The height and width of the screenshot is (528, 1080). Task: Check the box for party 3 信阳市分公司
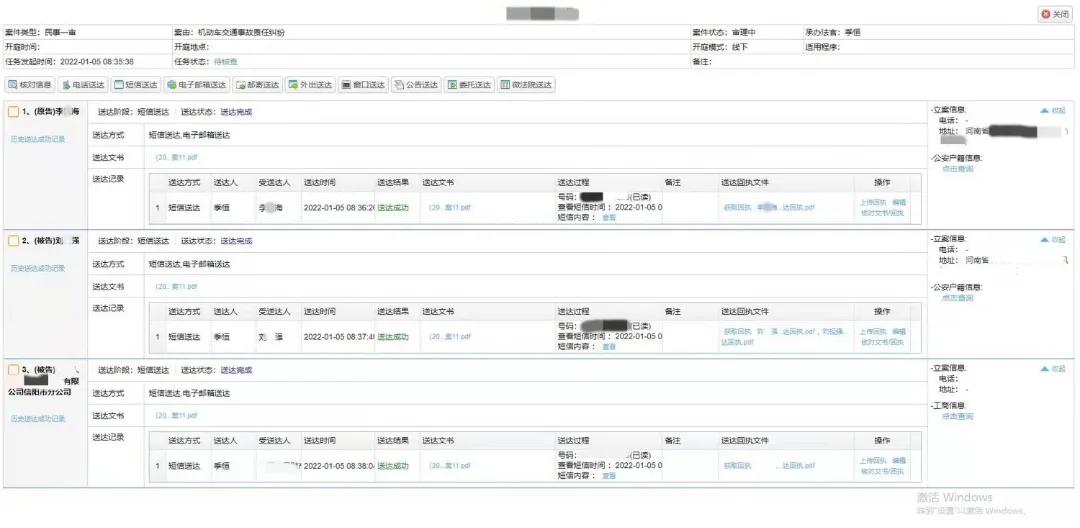[x=13, y=370]
